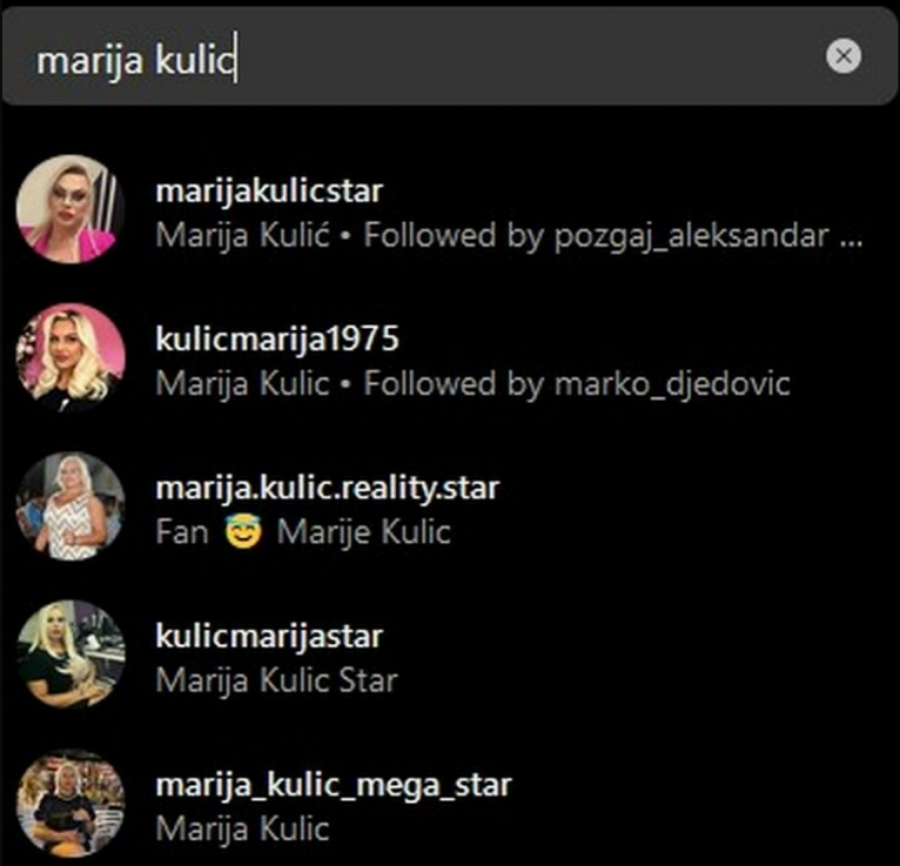Click the 'Fan Marije Kulic' description text

(303, 532)
